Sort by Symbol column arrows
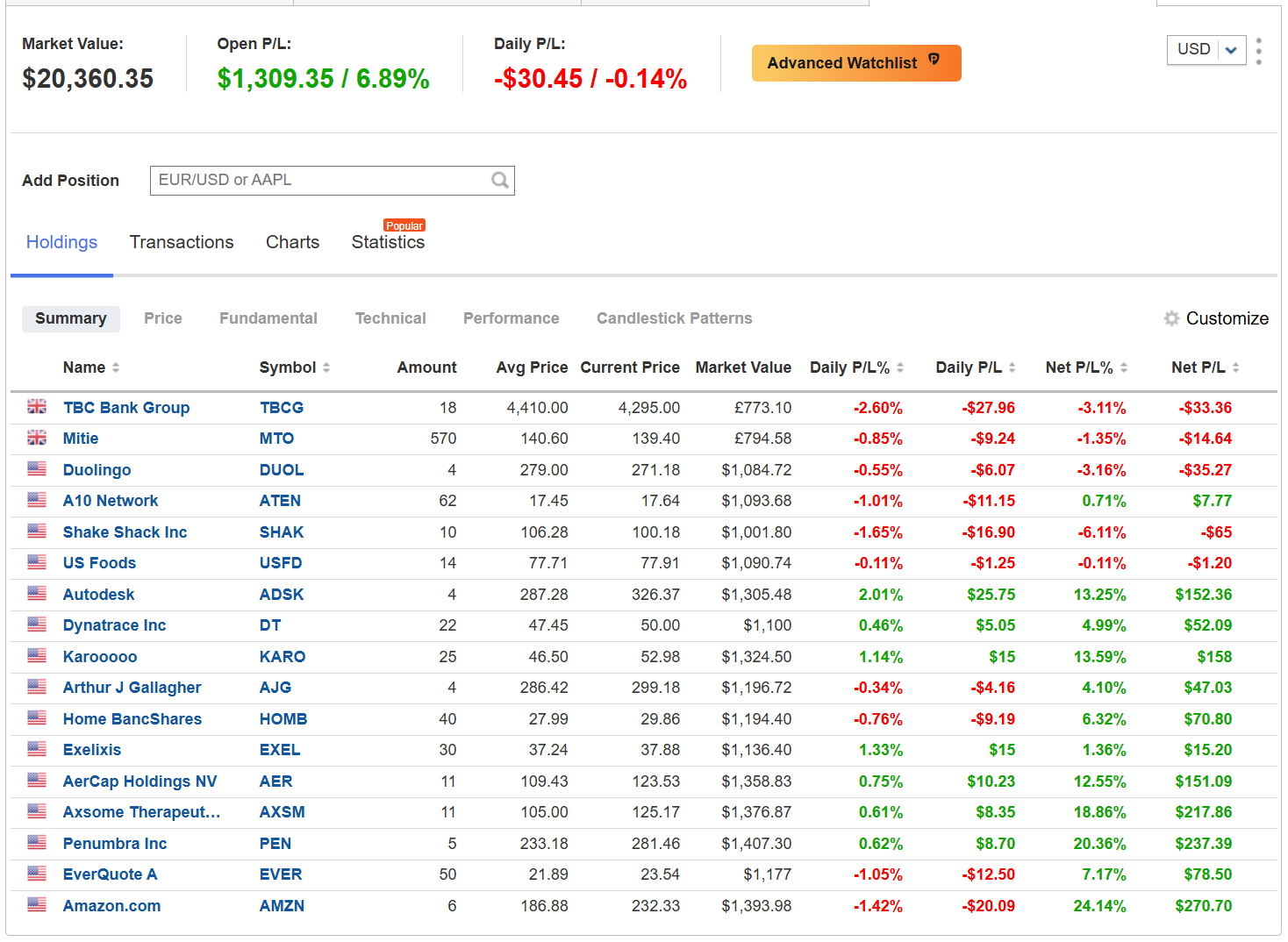1288x942 pixels. [x=326, y=368]
